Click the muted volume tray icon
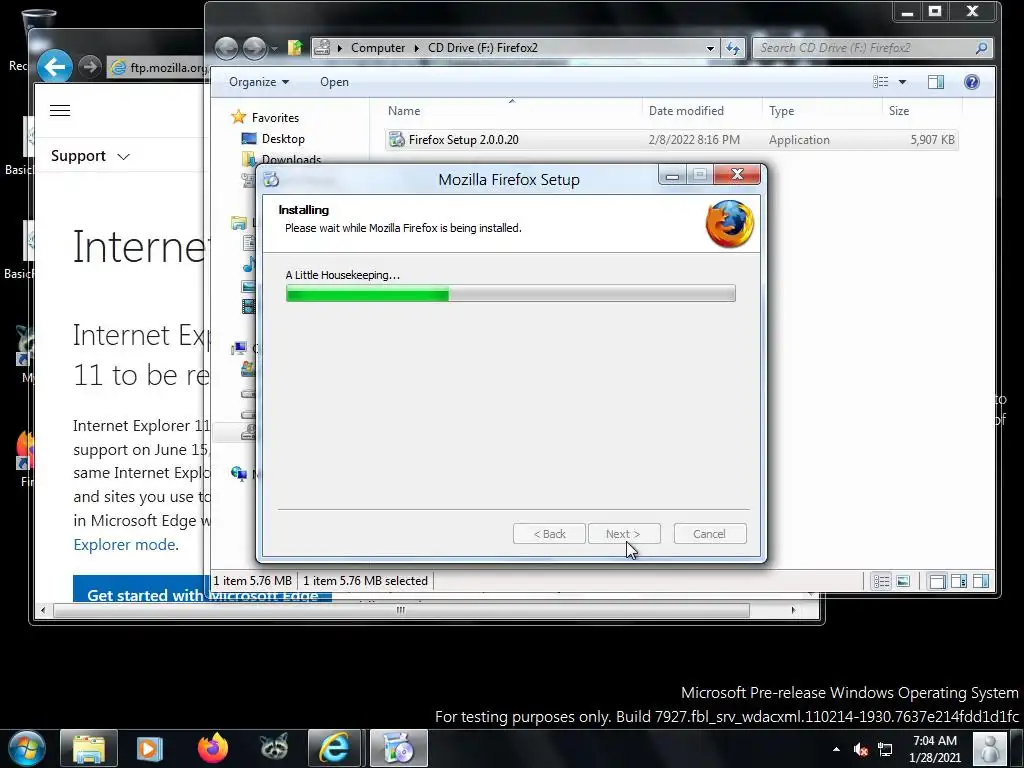The height and width of the screenshot is (768, 1024). coord(861,750)
